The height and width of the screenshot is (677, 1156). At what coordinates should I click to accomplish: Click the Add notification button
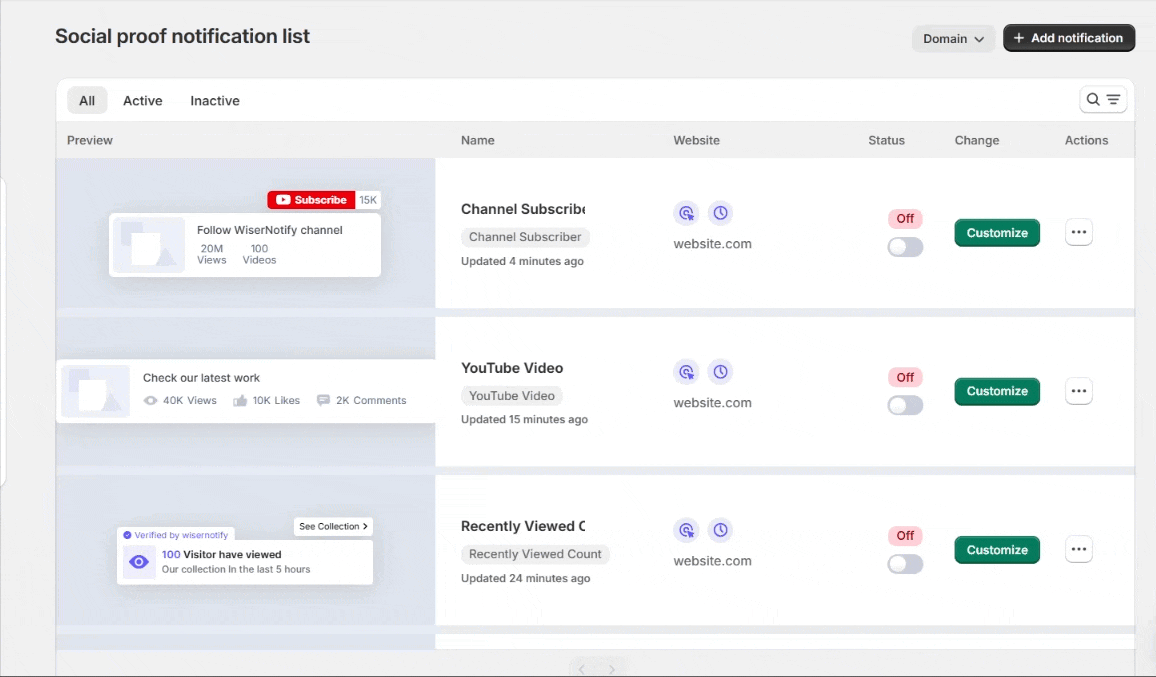tap(1068, 38)
